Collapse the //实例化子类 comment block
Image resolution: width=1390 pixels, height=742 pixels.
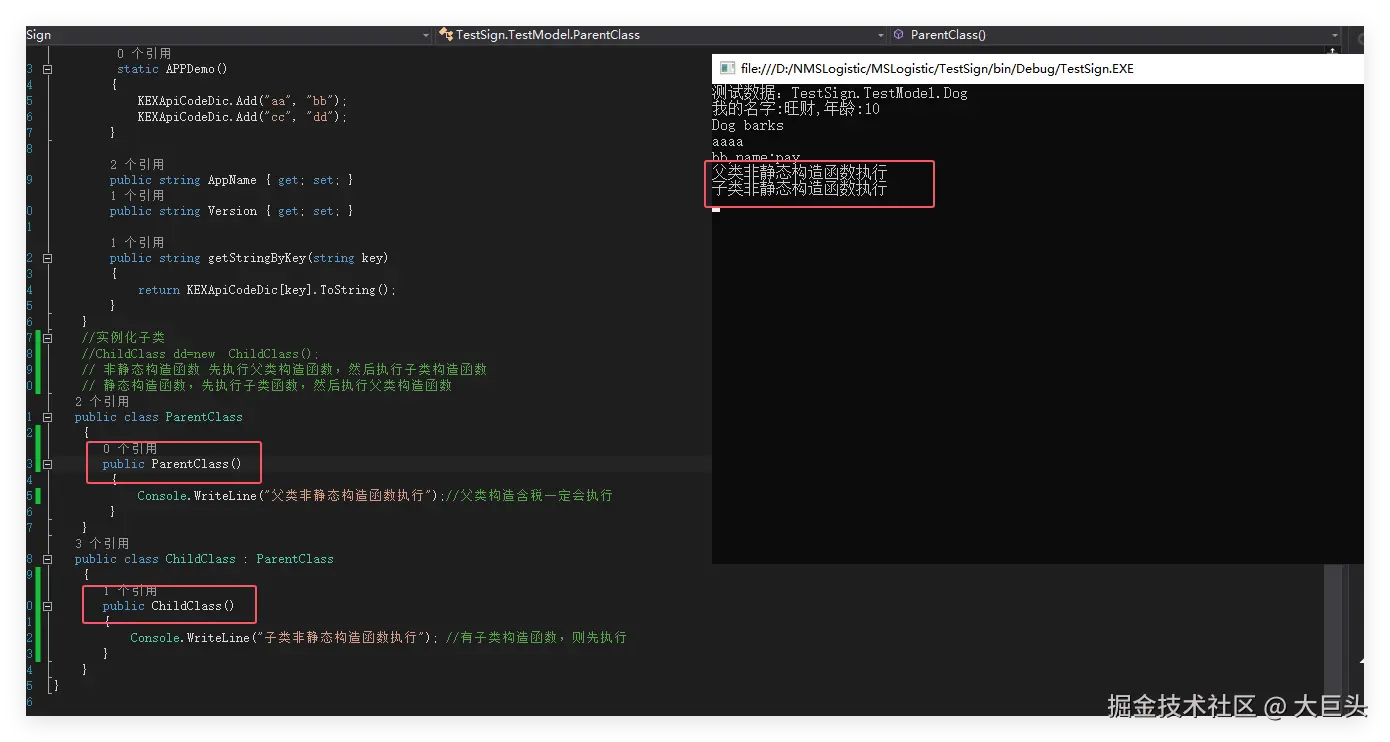[x=47, y=338]
